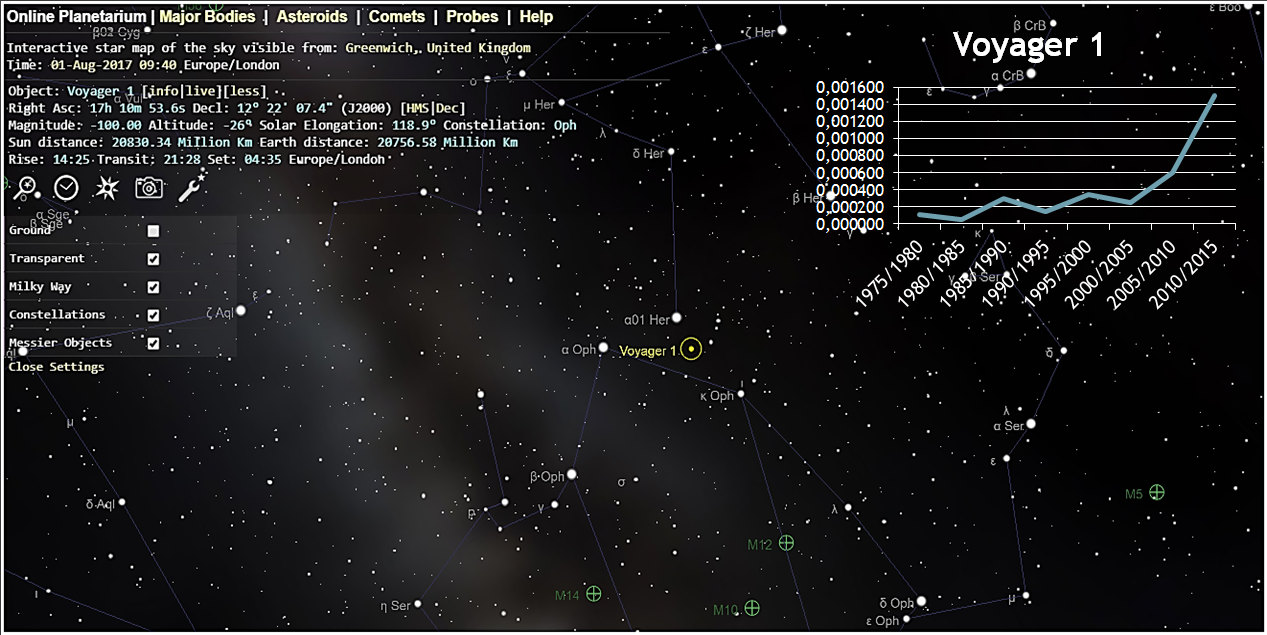The width and height of the screenshot is (1267, 635).
Task: Open the Online Planetarium menu item
Action: click(x=77, y=17)
